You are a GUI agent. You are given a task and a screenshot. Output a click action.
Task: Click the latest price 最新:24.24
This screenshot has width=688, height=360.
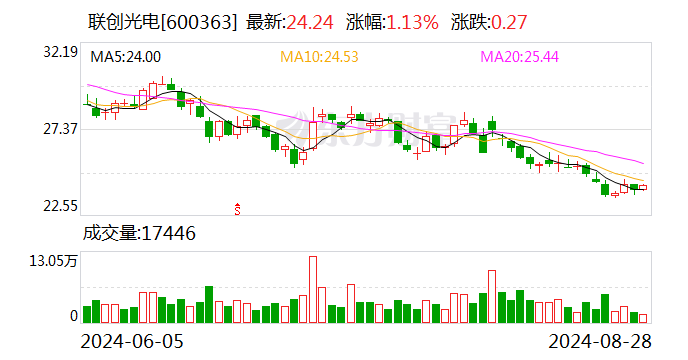point(290,22)
